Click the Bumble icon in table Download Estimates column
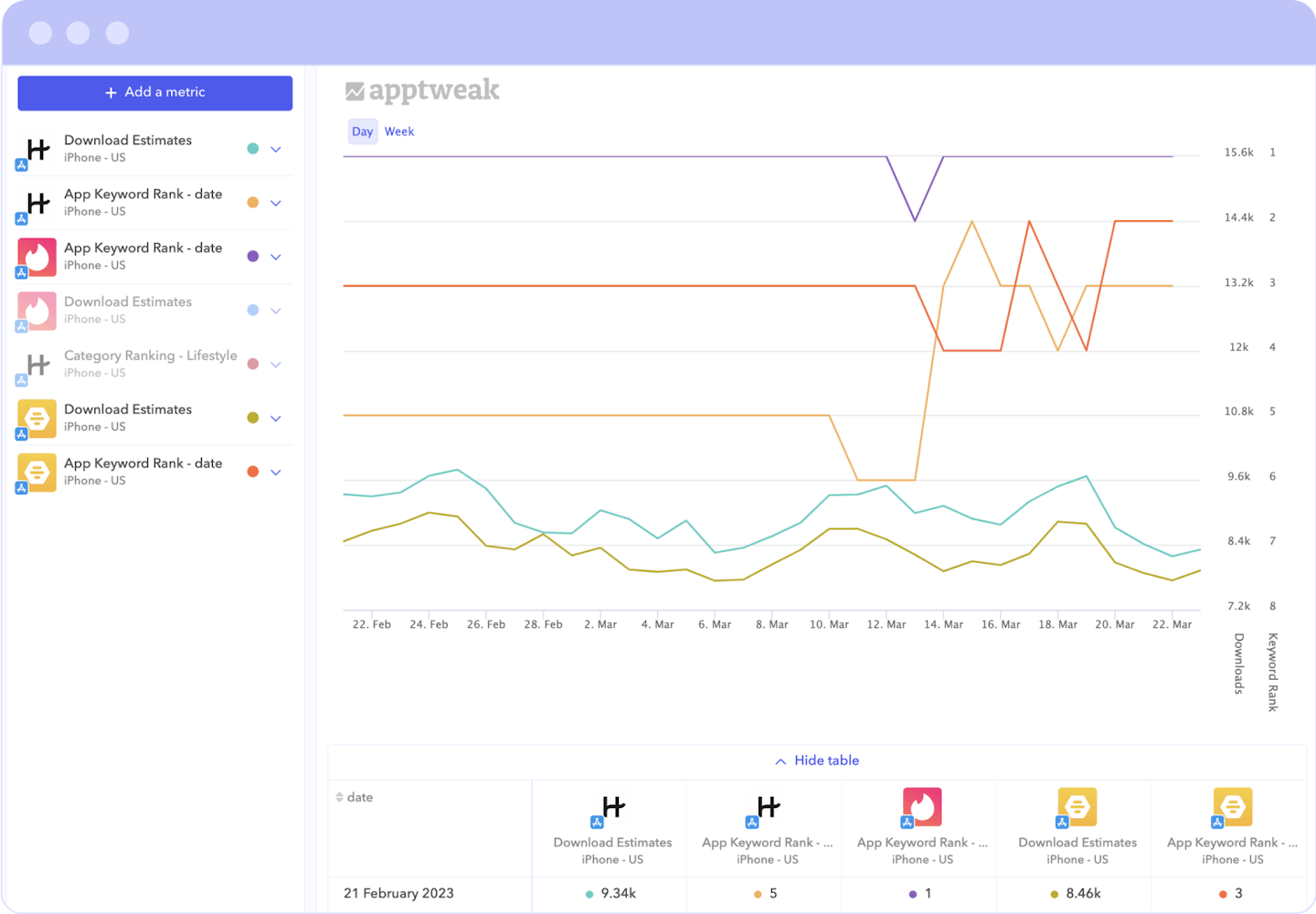 tap(1077, 807)
